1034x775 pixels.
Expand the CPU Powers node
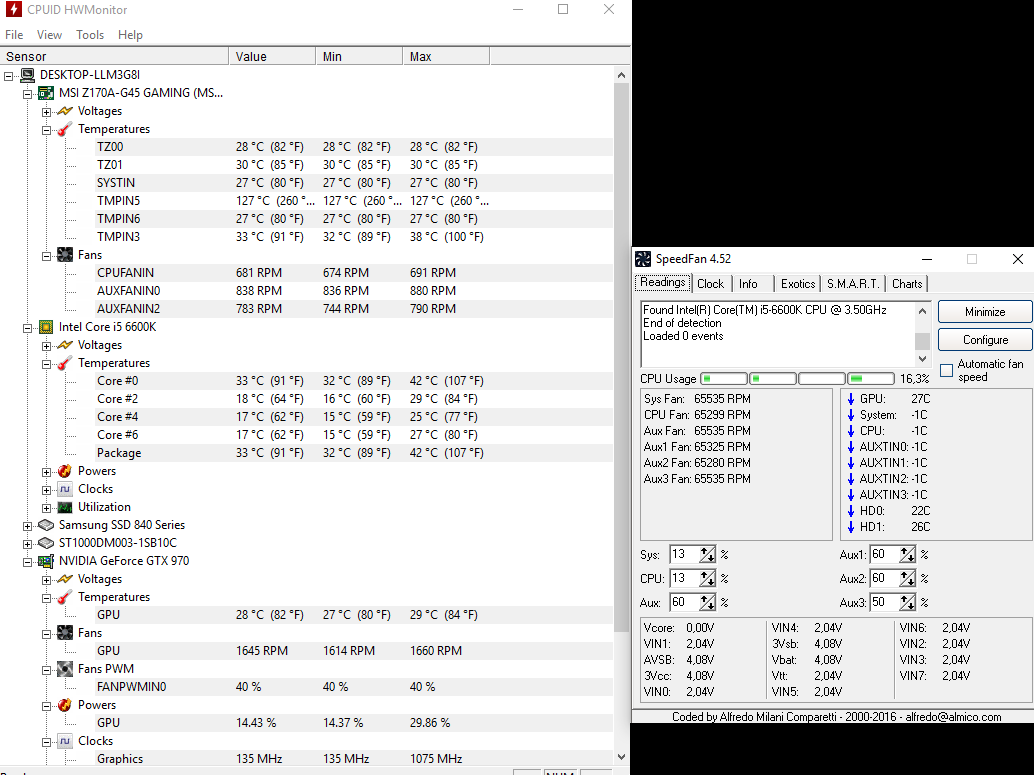[x=46, y=472]
